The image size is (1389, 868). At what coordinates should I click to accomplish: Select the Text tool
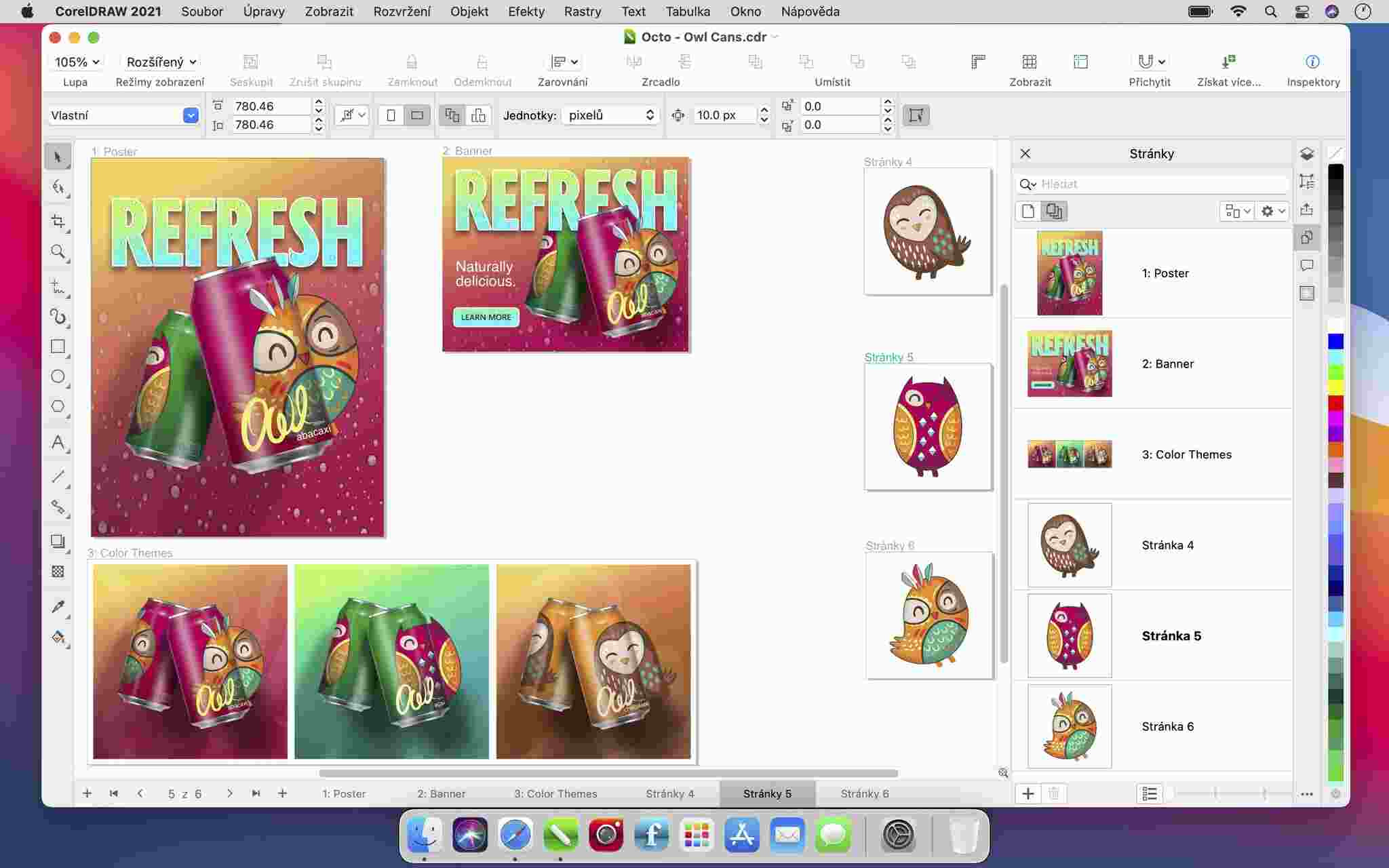58,443
